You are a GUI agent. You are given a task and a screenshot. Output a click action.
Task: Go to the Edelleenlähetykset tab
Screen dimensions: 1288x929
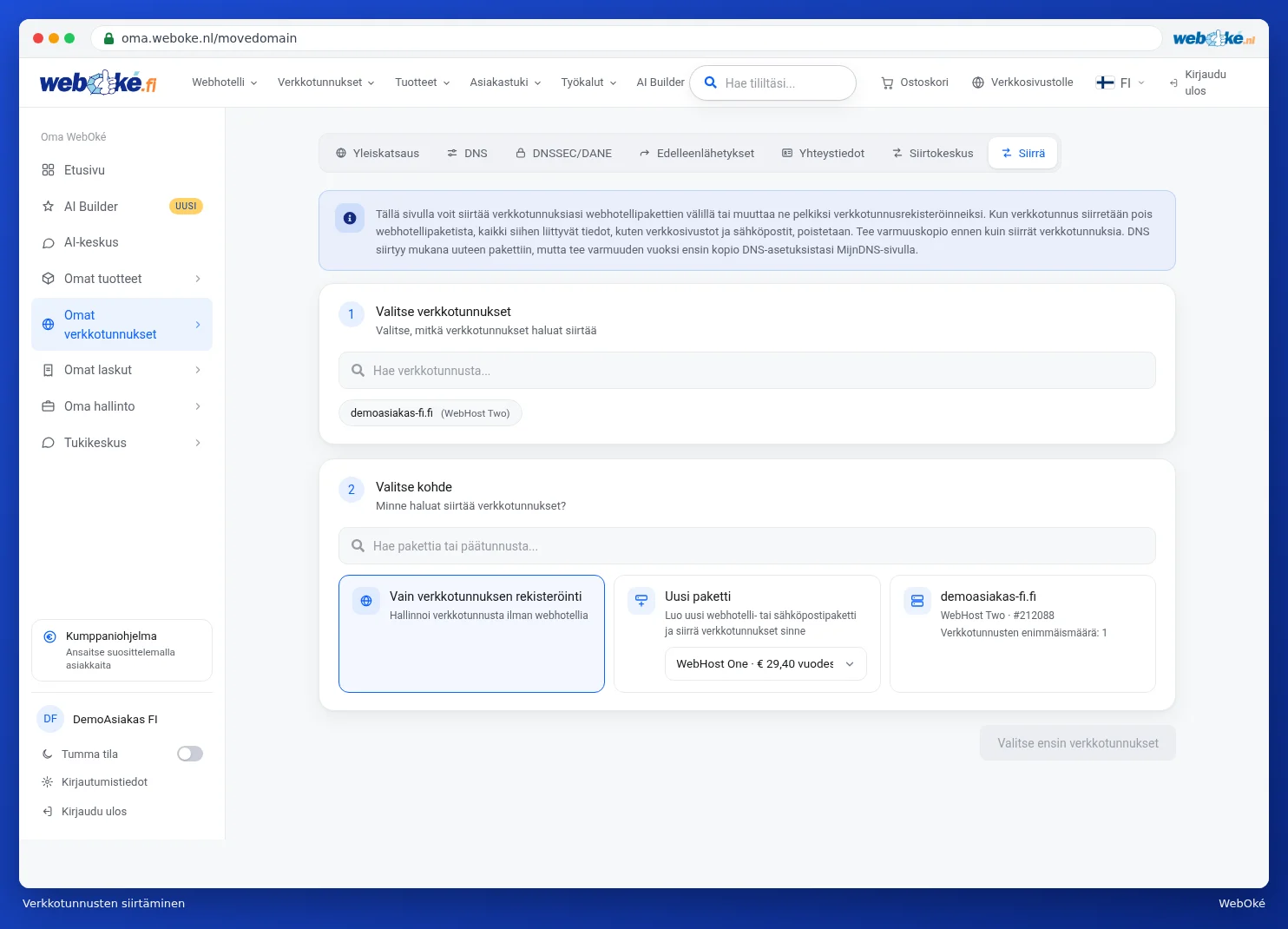697,153
